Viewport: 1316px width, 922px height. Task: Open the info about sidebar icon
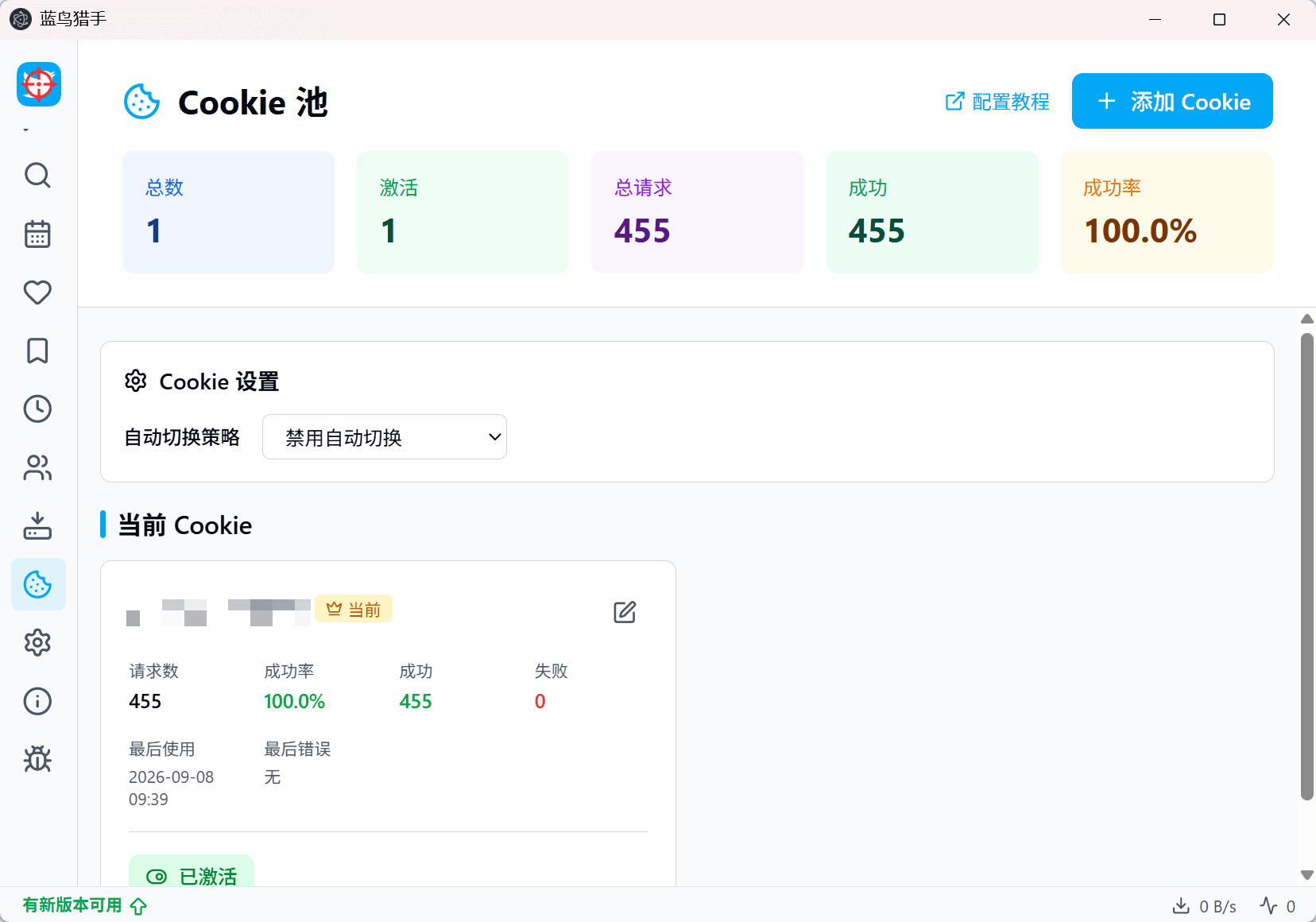(x=37, y=701)
